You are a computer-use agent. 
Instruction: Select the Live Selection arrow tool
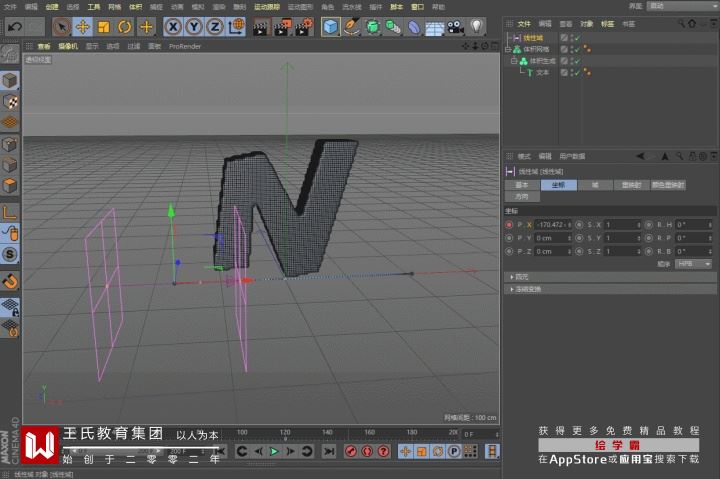(62, 27)
